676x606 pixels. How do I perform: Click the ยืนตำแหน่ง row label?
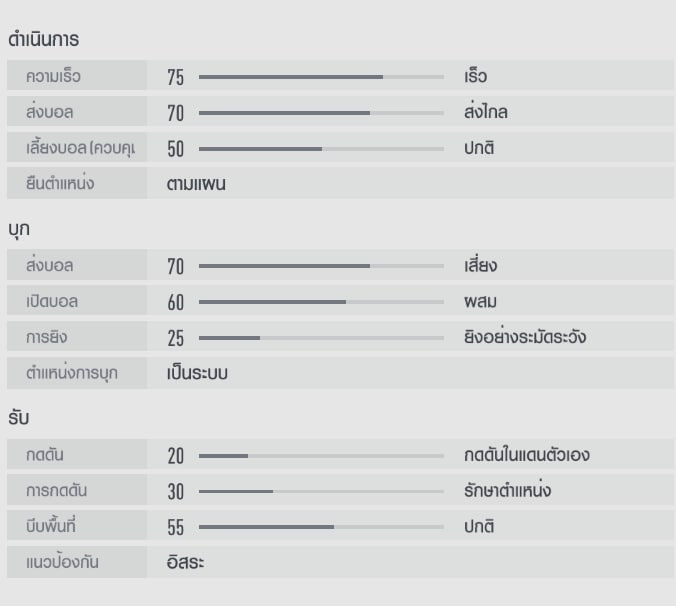coord(60,184)
